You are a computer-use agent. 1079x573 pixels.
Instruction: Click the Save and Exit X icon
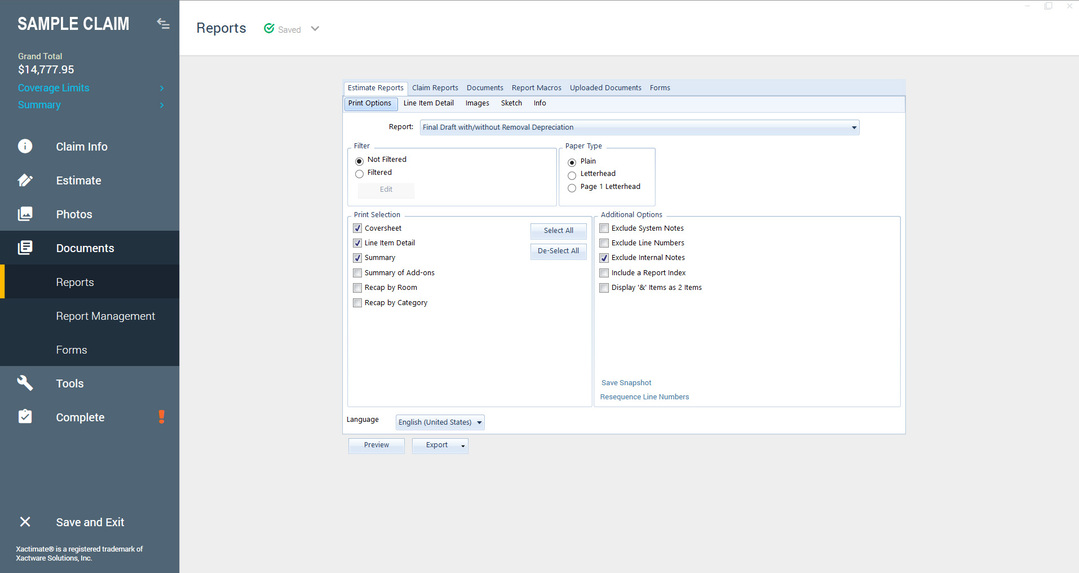click(25, 522)
